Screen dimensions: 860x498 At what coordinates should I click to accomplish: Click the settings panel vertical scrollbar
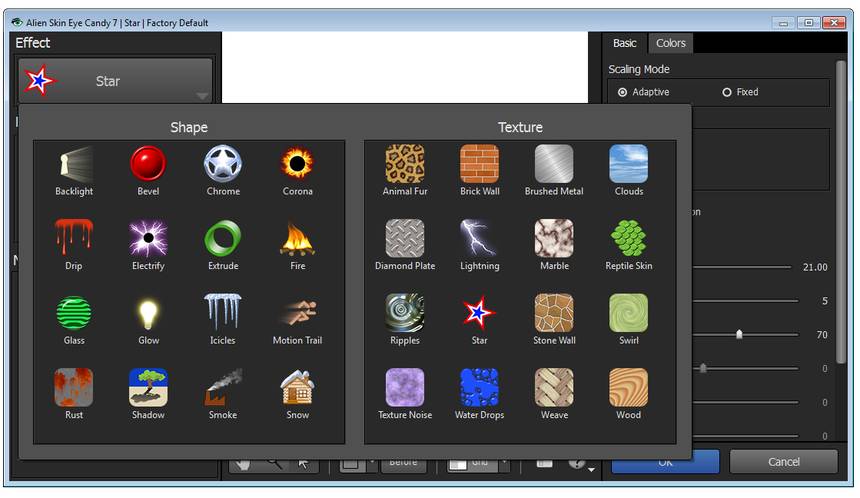840,212
